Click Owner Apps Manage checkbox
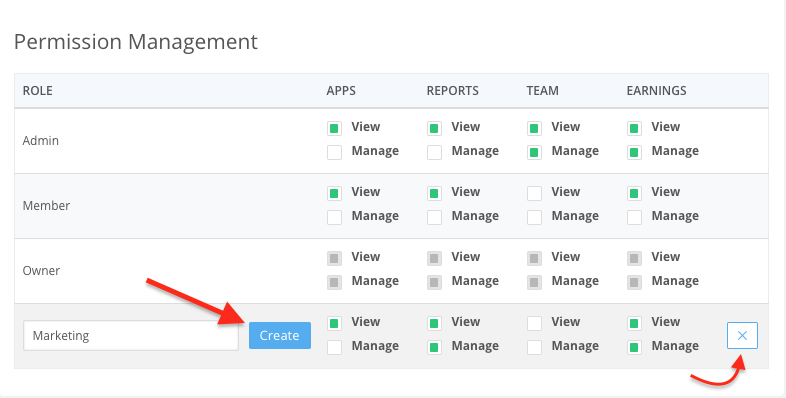The width and height of the screenshot is (786, 398). (334, 283)
